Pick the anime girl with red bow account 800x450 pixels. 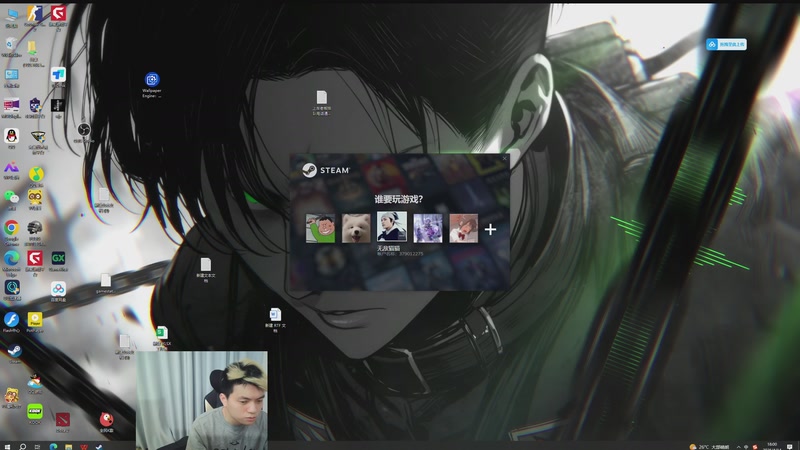point(463,228)
